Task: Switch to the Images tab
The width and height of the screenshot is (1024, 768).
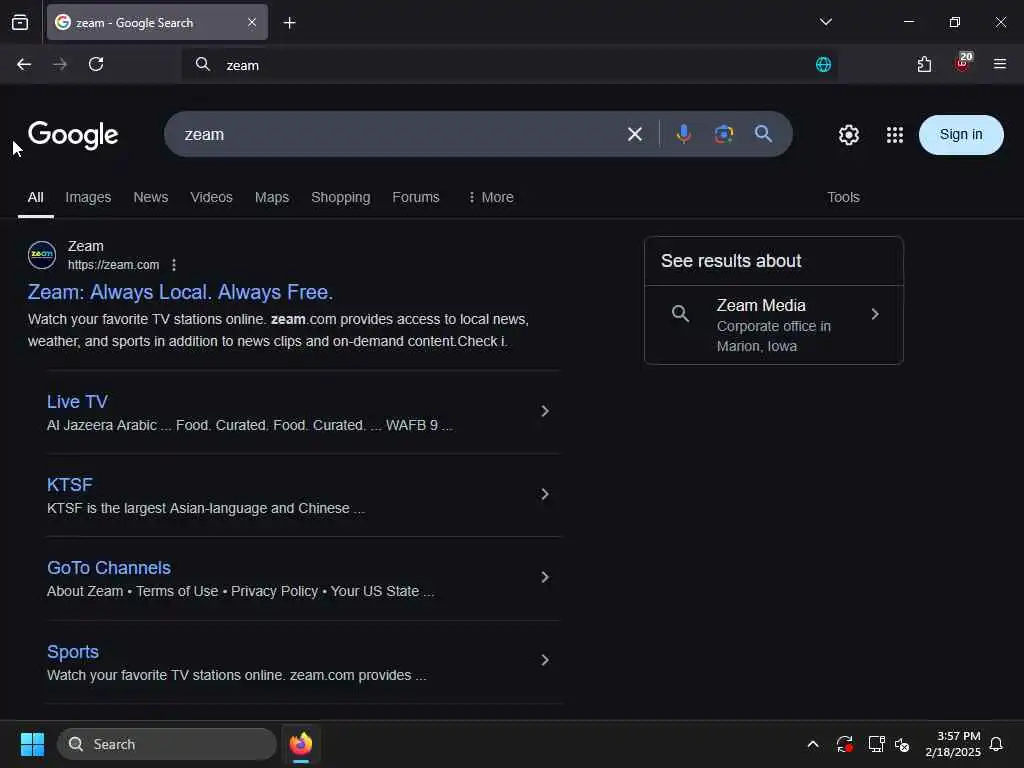Action: click(x=88, y=197)
